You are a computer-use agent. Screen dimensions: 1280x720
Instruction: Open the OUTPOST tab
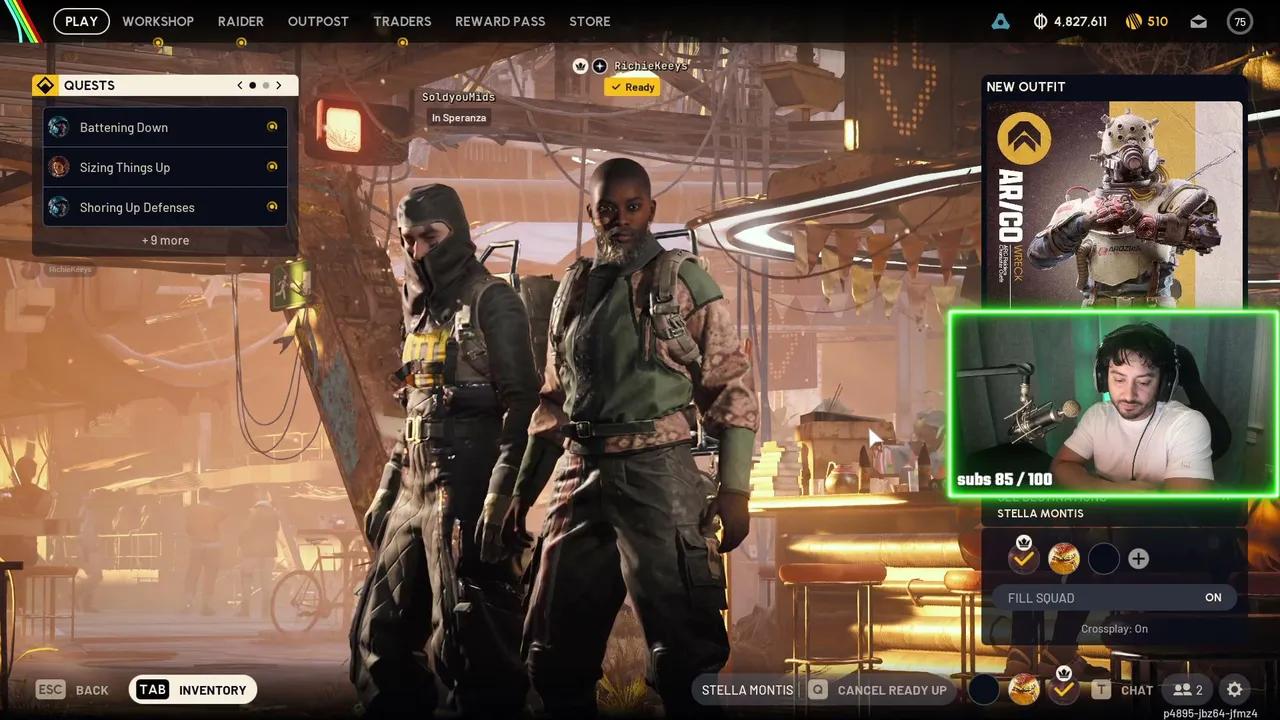(x=318, y=21)
